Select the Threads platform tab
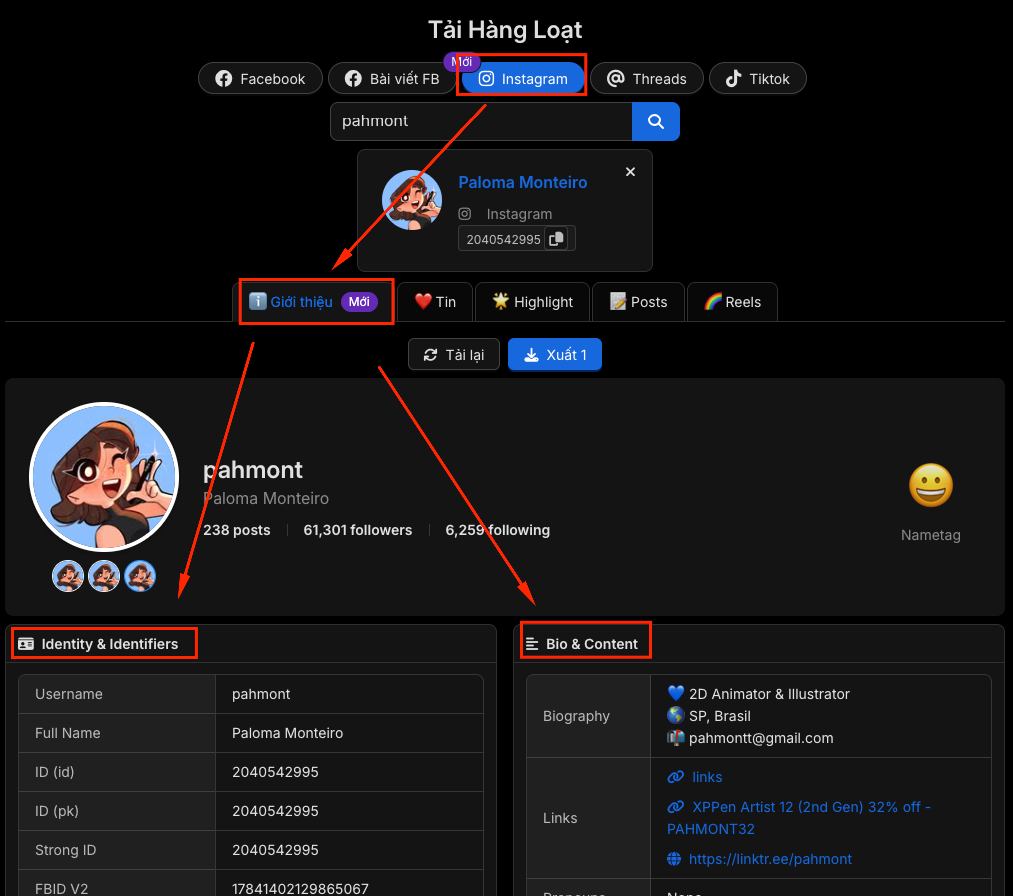Viewport: 1013px width, 896px height. tap(647, 79)
